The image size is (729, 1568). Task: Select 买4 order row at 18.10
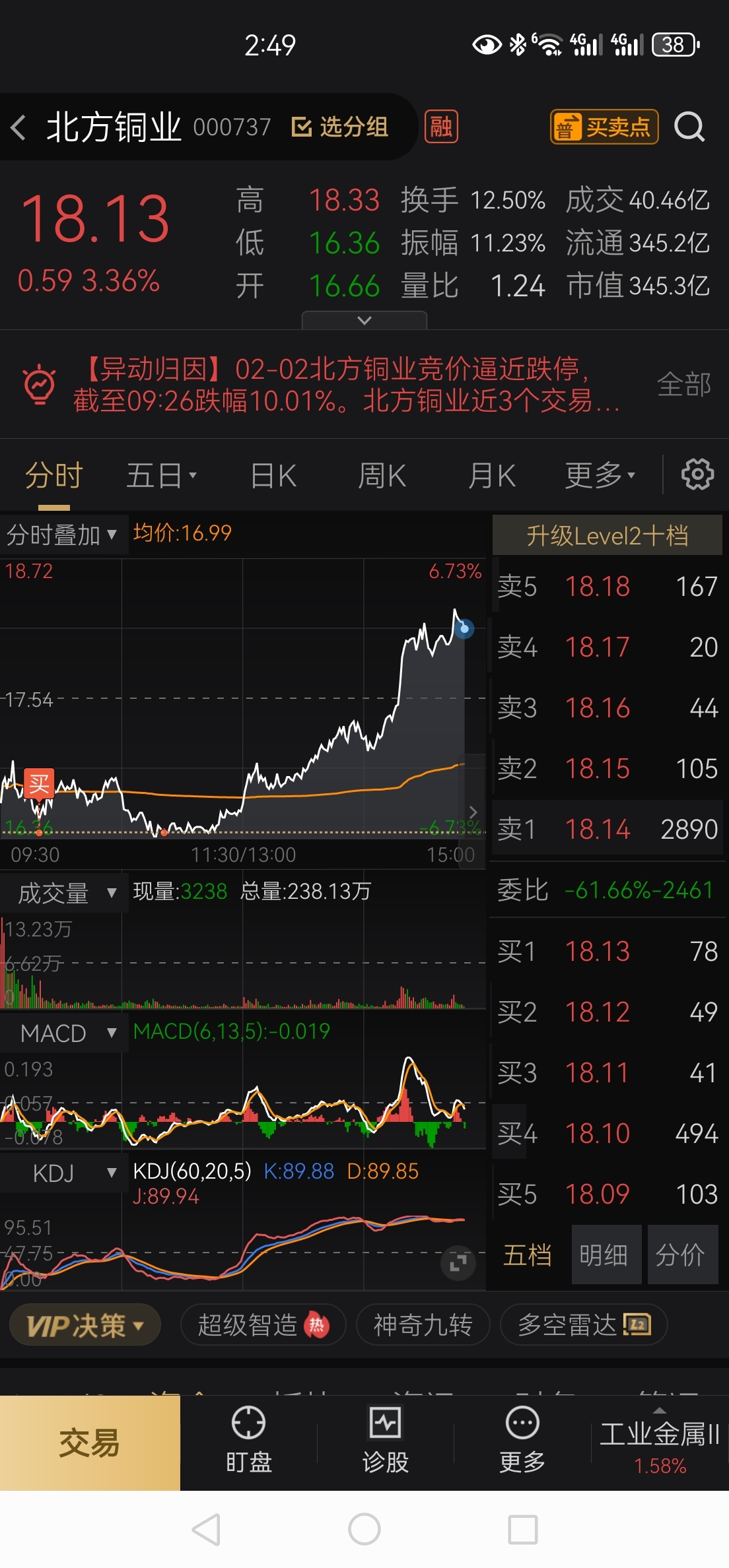607,1134
